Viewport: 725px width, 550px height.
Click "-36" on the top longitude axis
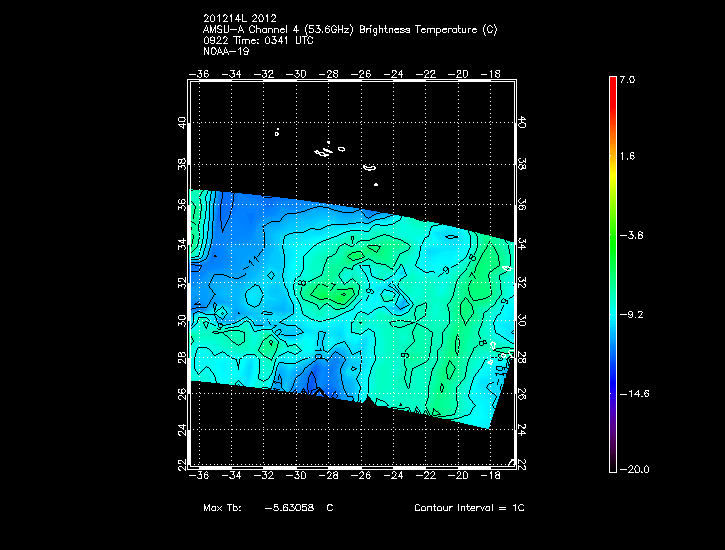tap(199, 74)
